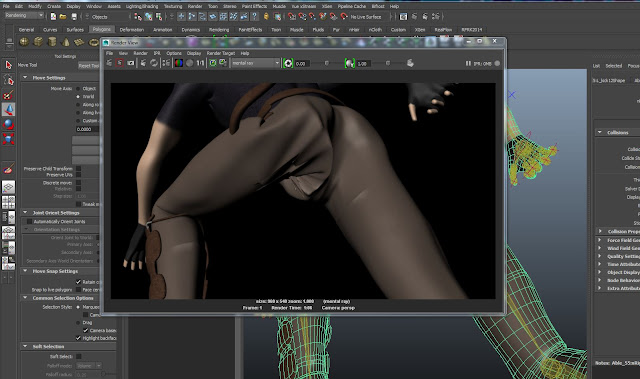Toggle Highlight backfaces checkbox
This screenshot has height=379, width=640.
click(78, 338)
